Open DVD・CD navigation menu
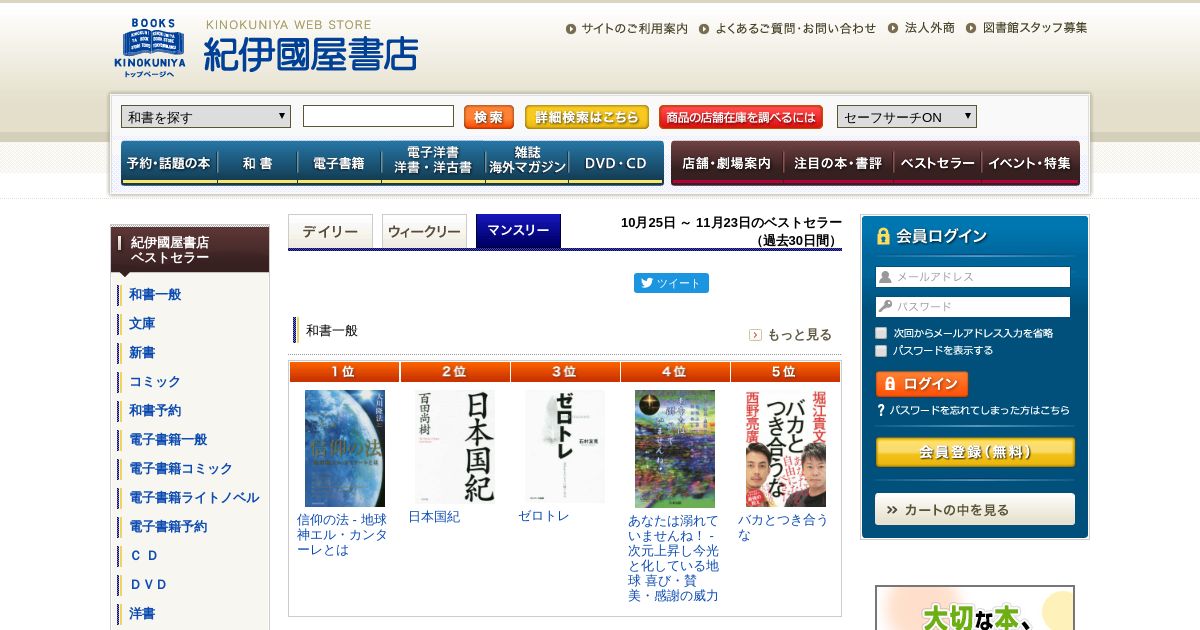Image resolution: width=1200 pixels, height=630 pixels. pyautogui.click(x=616, y=163)
